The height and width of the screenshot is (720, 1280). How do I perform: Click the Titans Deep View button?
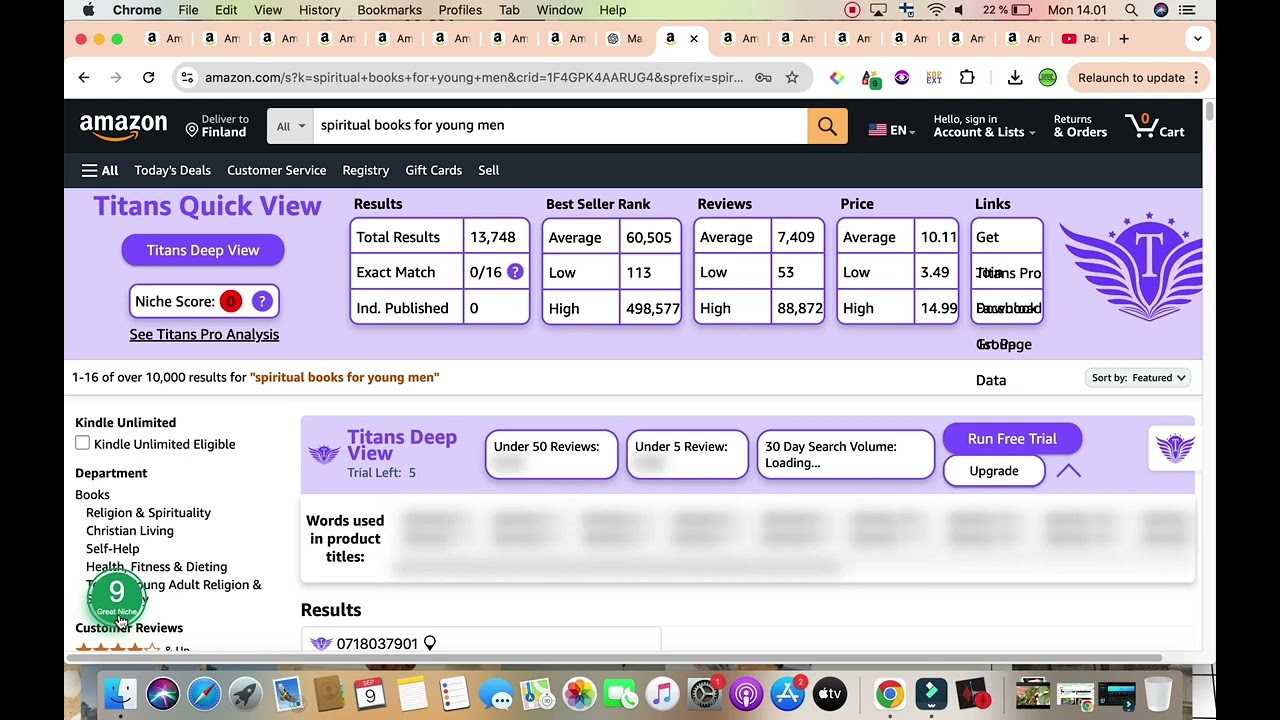(203, 250)
